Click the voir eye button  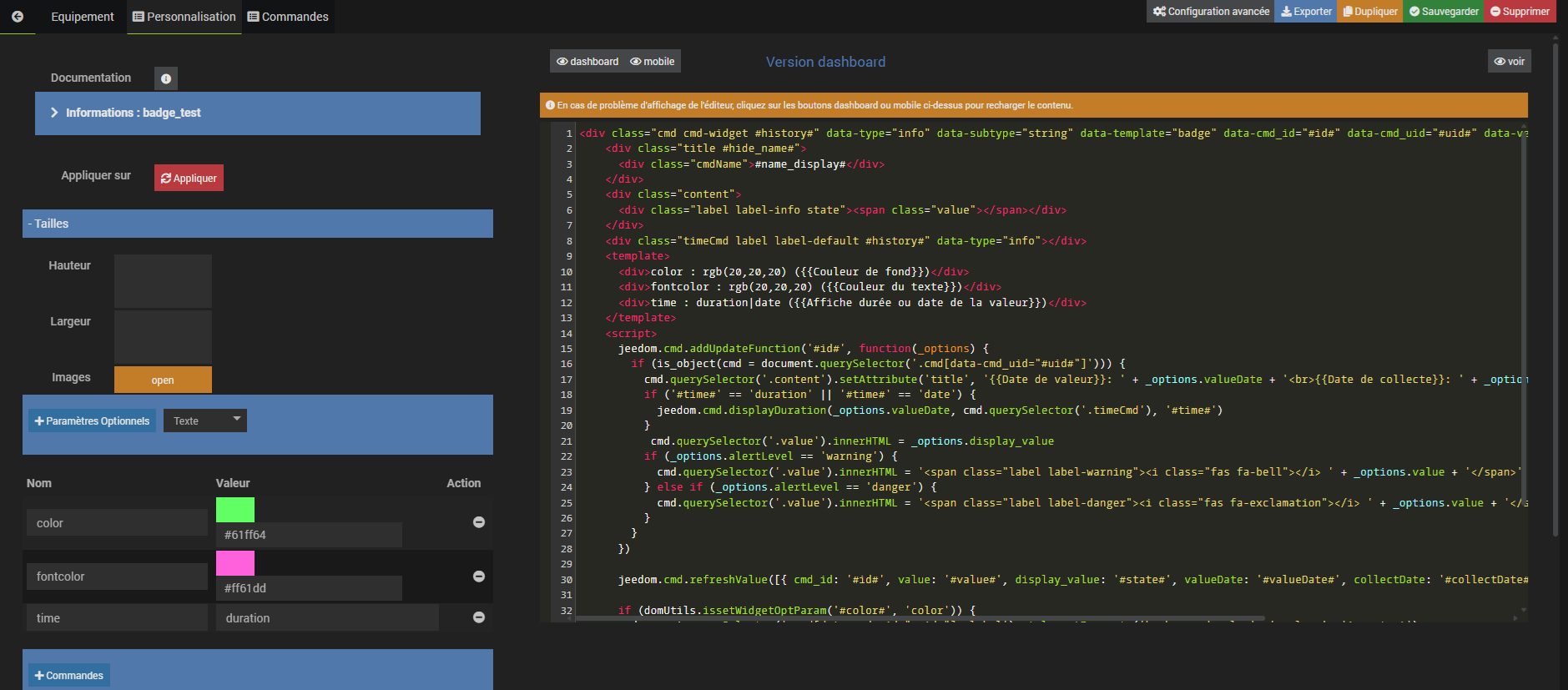(x=1509, y=61)
